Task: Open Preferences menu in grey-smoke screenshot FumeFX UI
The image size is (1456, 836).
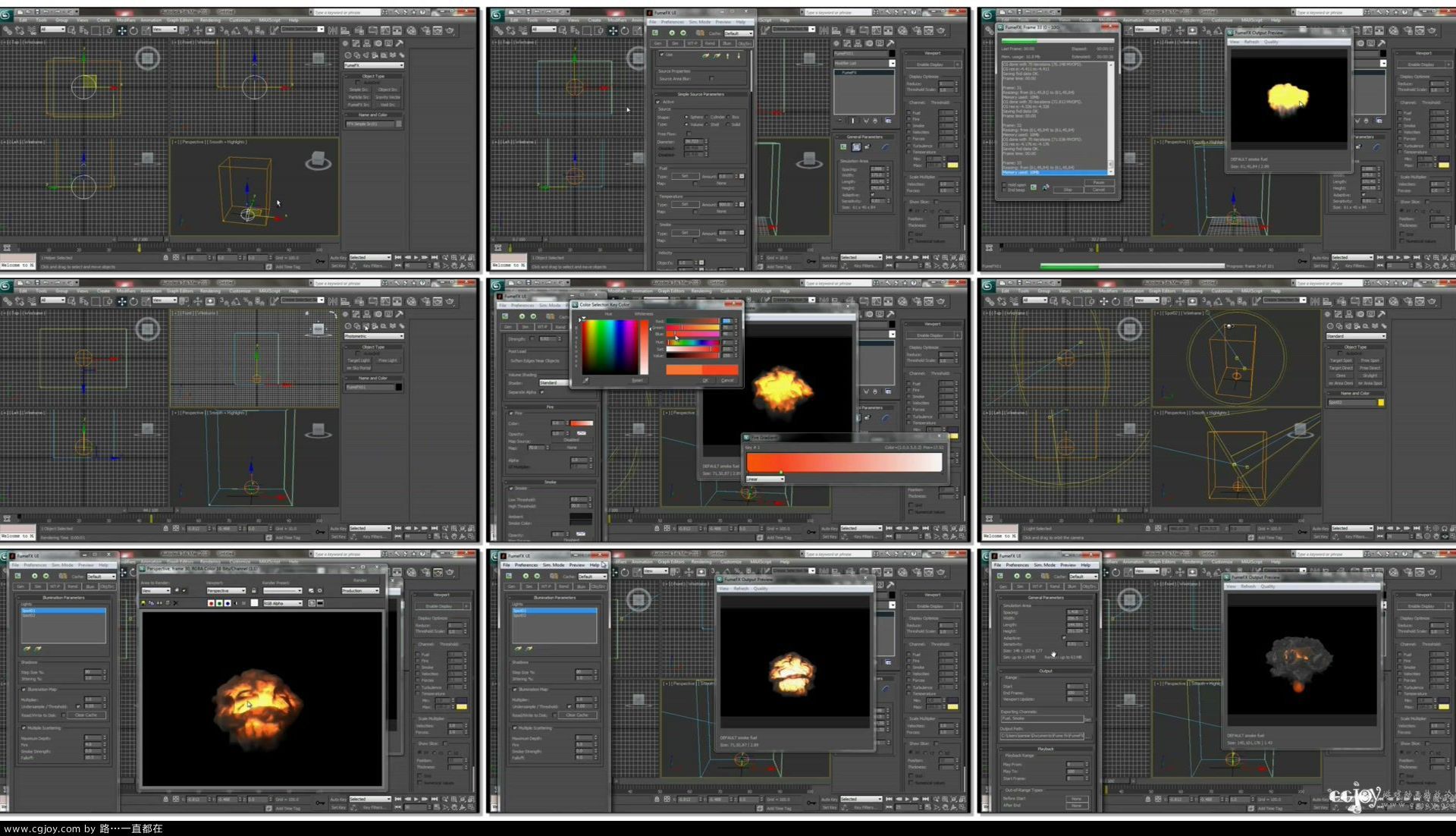Action: [x=1017, y=565]
